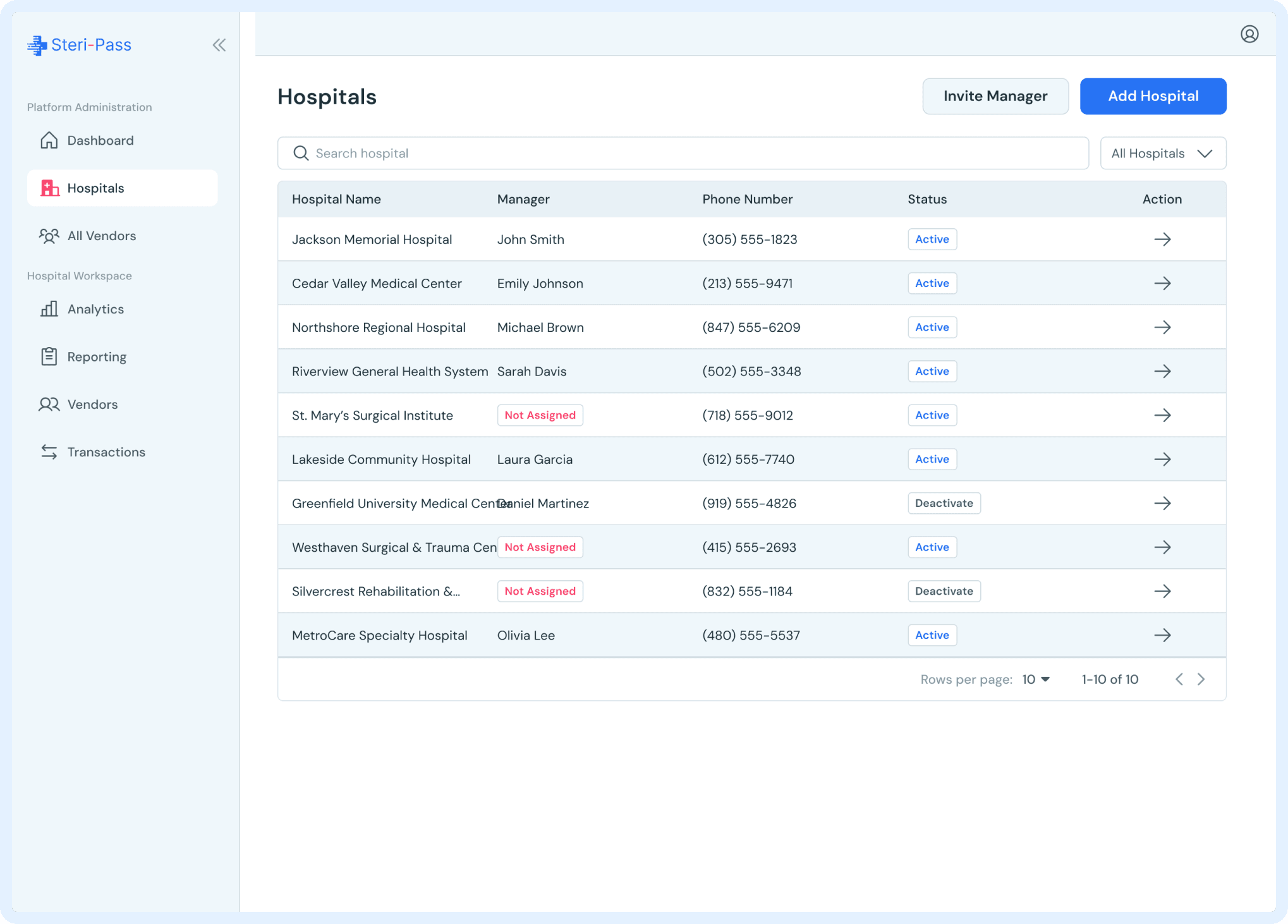The image size is (1288, 924).
Task: Open Lakeside Community Hospital action arrow
Action: [x=1162, y=459]
